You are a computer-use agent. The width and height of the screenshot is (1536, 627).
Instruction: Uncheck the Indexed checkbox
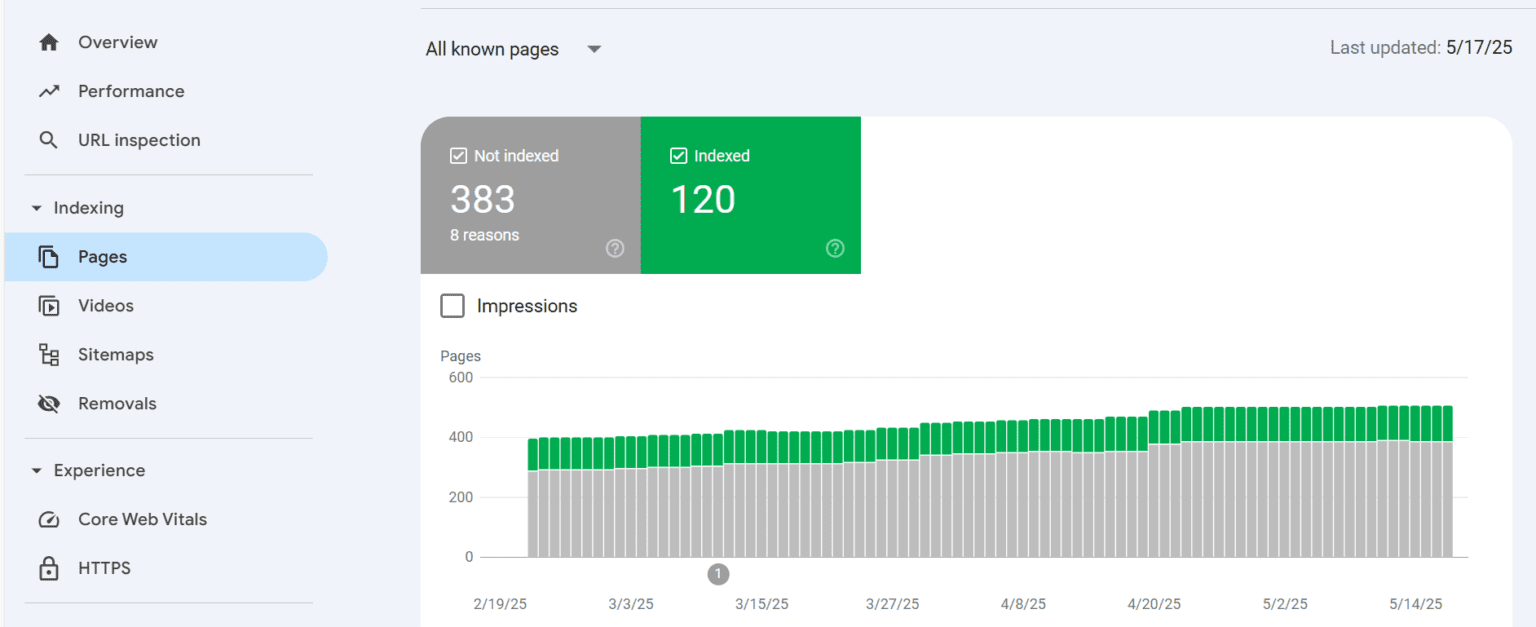(x=679, y=156)
